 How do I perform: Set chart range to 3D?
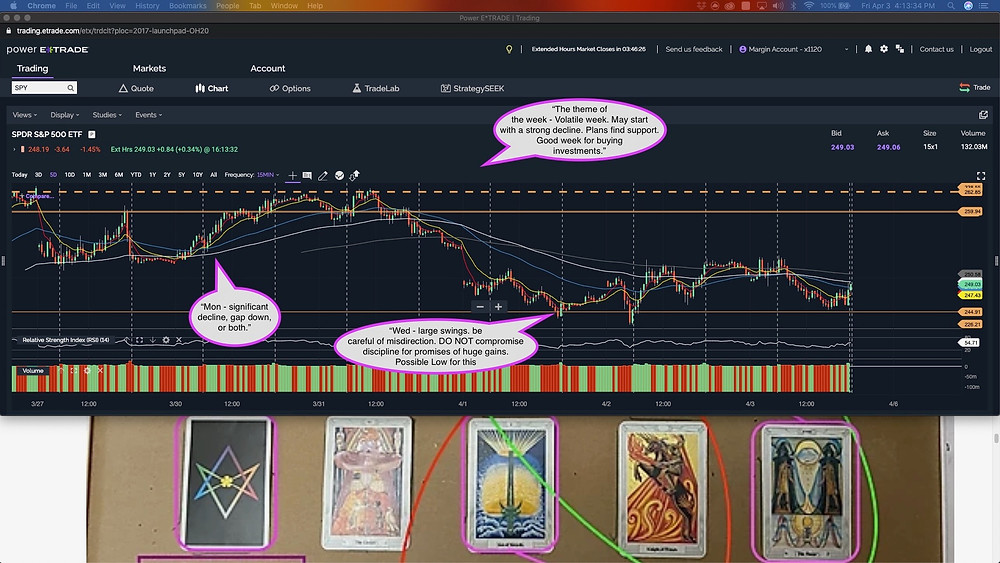pyautogui.click(x=38, y=175)
